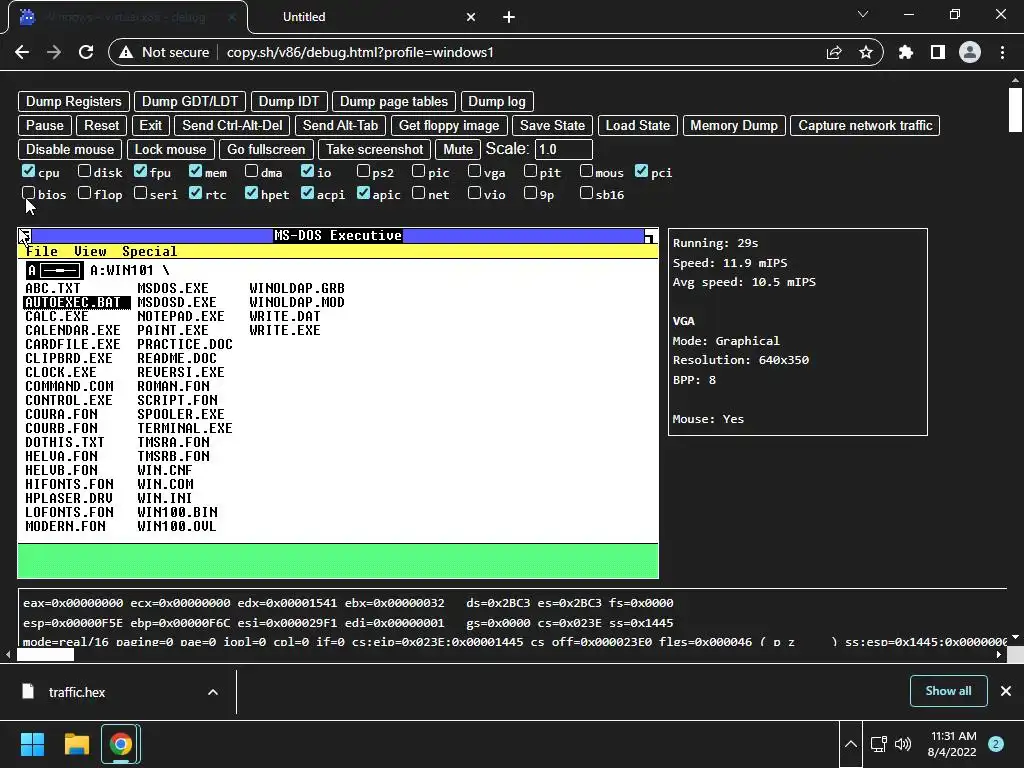Viewport: 1024px width, 768px height.
Task: Select PAINT.EXE in file list
Action: pos(173,330)
